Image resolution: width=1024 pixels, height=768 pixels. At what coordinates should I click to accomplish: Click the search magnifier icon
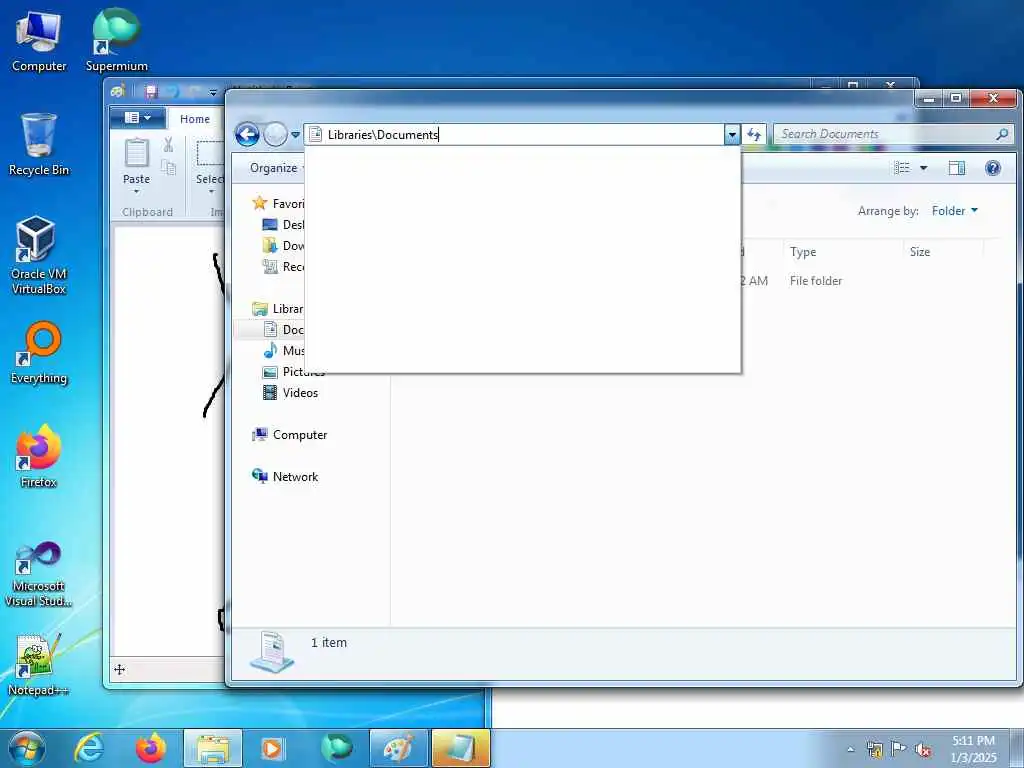coord(1002,134)
